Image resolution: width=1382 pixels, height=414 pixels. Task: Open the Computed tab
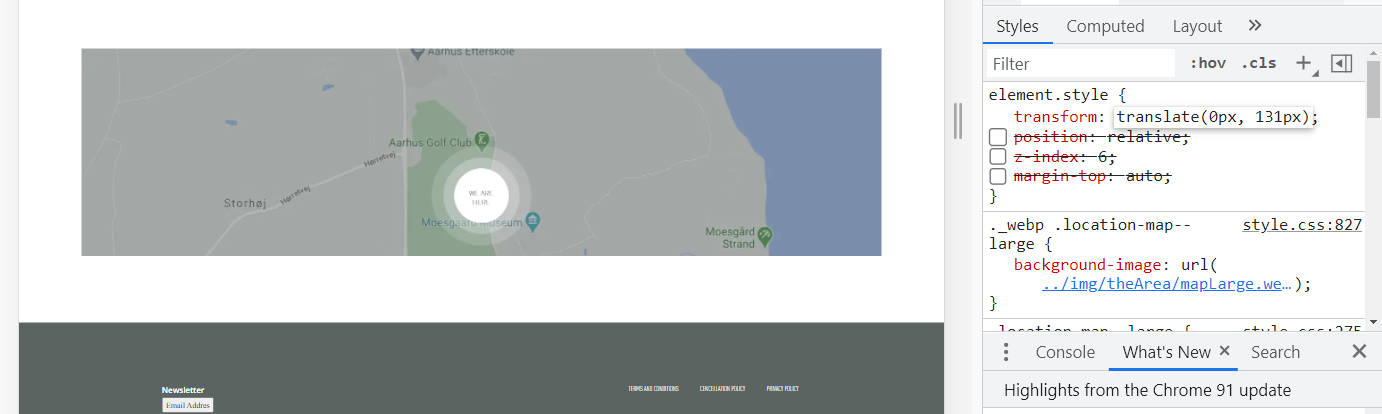tap(1105, 26)
